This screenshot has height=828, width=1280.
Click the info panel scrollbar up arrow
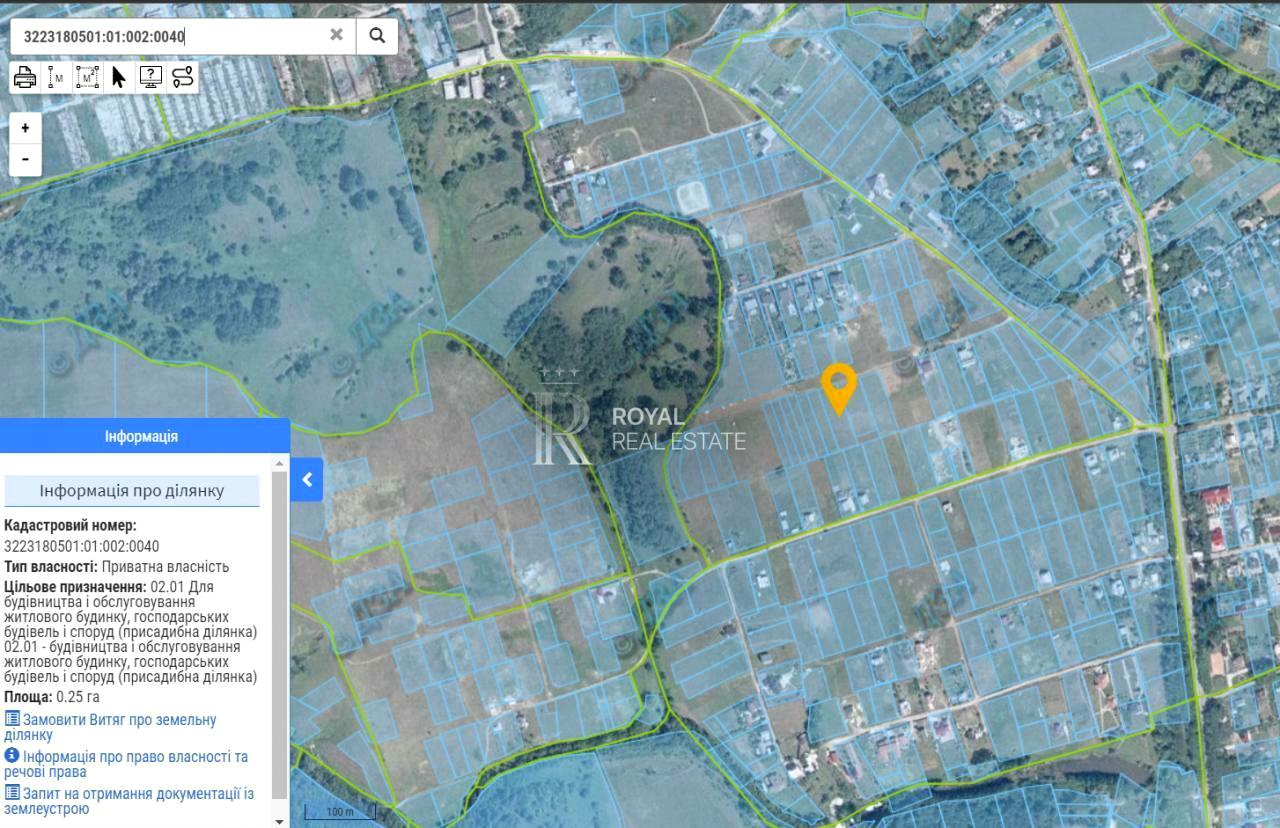pos(280,462)
